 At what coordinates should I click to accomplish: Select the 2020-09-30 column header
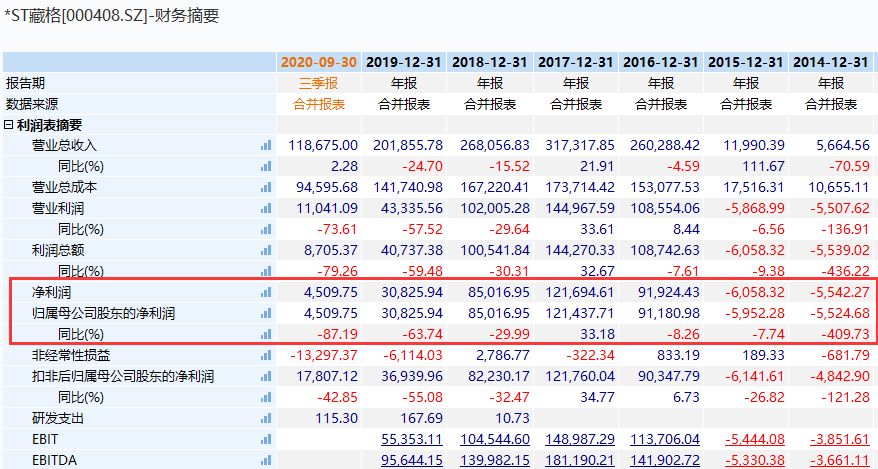coord(319,62)
